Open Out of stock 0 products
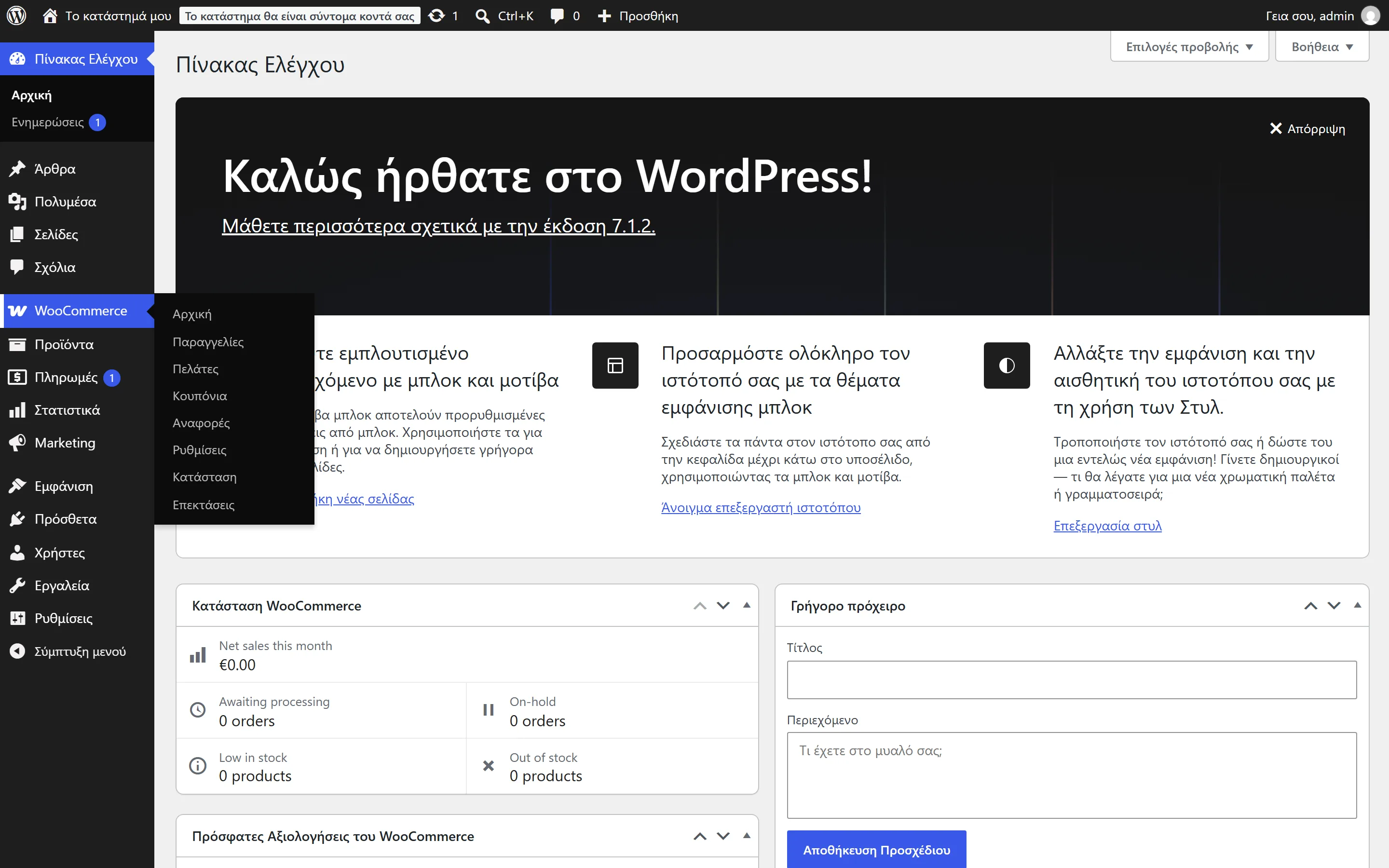Image resolution: width=1389 pixels, height=868 pixels. pos(613,766)
